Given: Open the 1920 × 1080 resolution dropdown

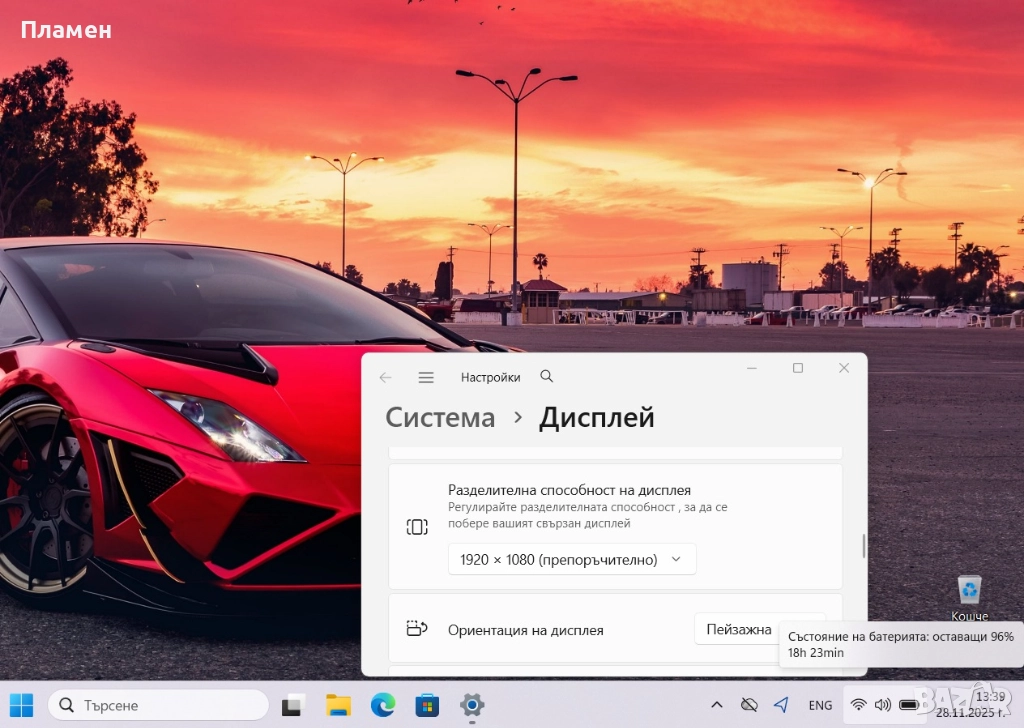Looking at the screenshot, I should 571,560.
